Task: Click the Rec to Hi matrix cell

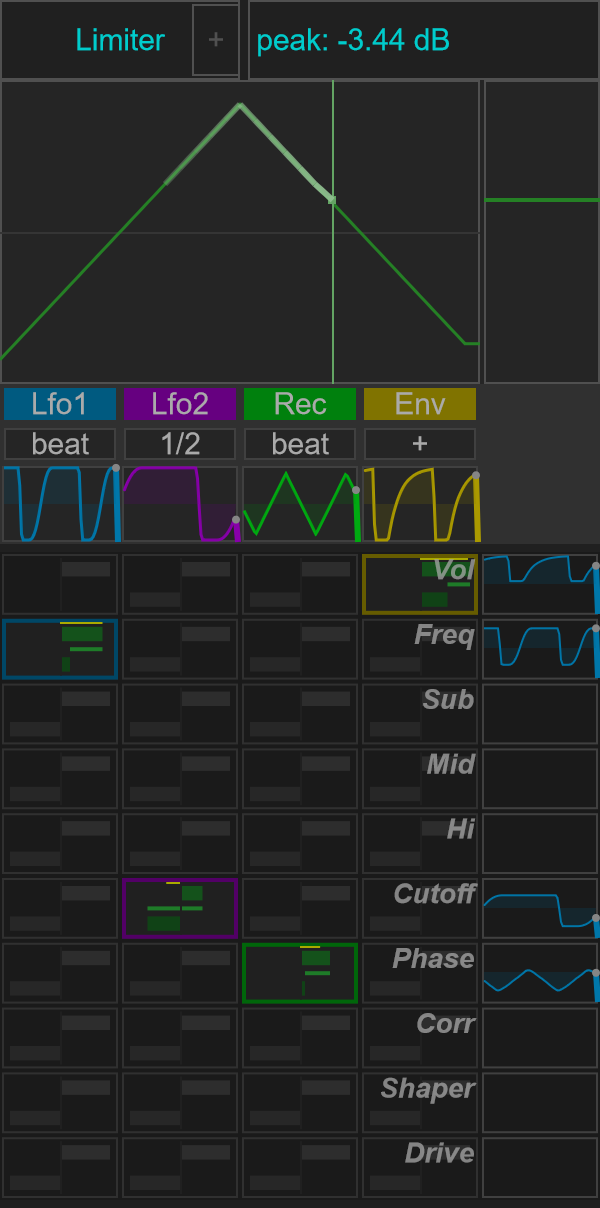Action: click(x=300, y=844)
